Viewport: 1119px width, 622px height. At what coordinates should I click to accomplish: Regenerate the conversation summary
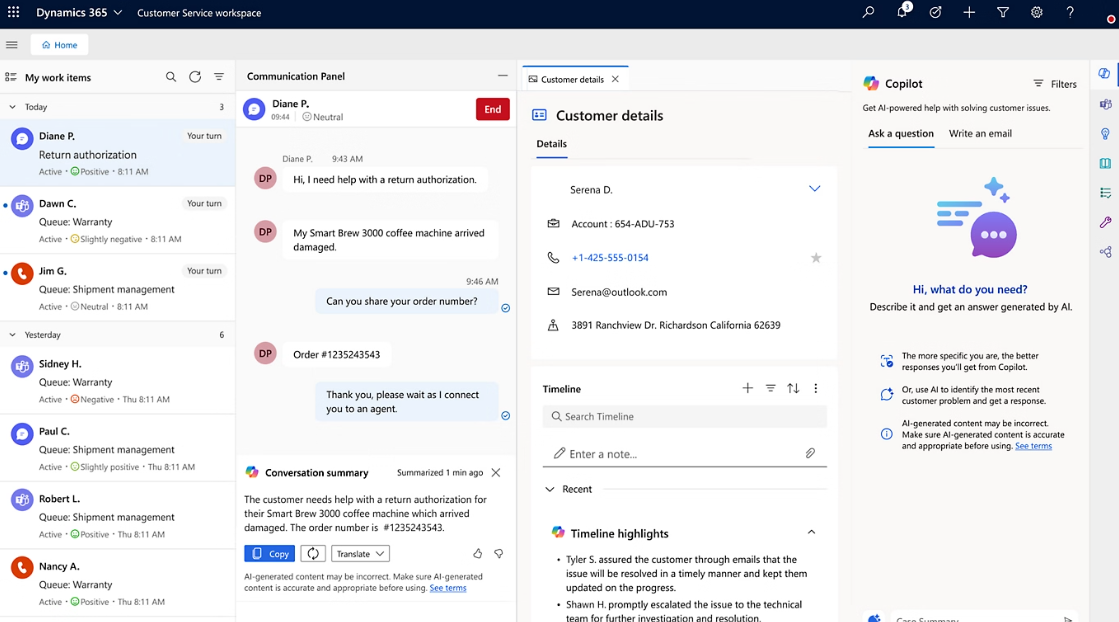pos(313,554)
